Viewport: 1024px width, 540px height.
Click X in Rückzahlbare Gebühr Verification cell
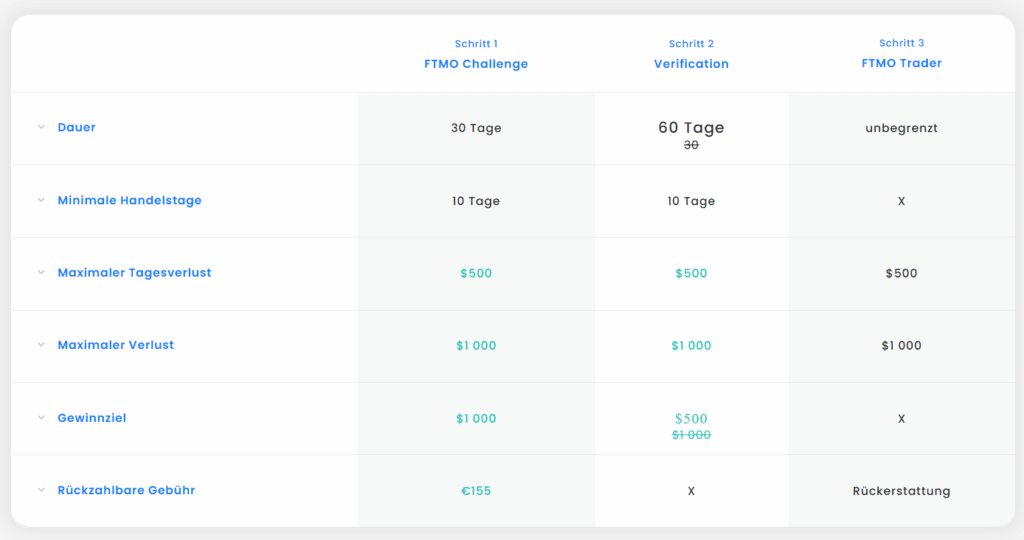691,491
